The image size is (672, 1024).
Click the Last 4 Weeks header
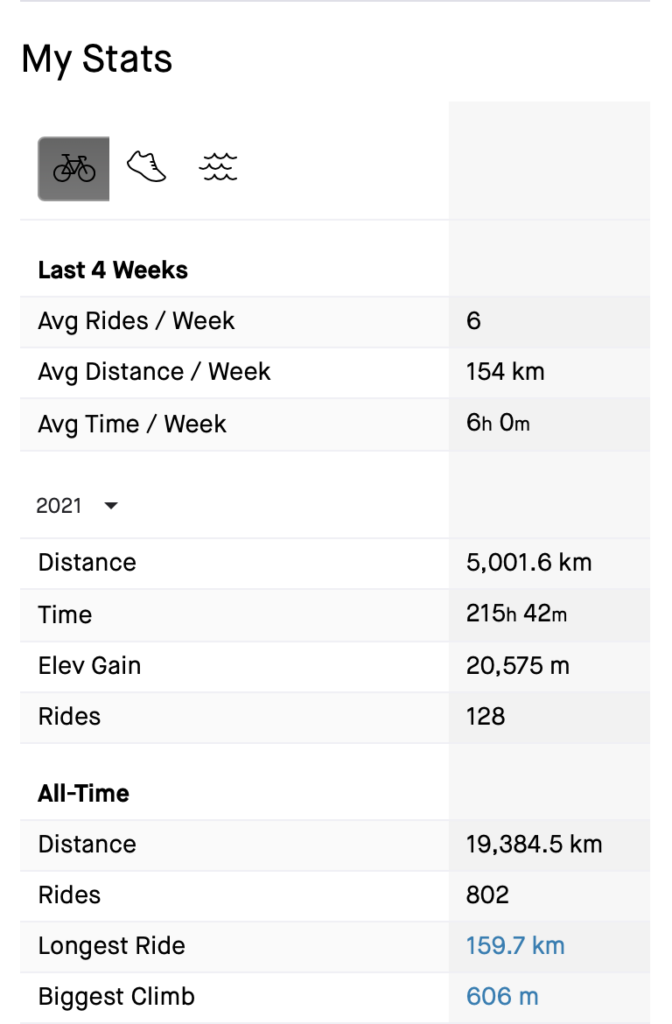113,270
